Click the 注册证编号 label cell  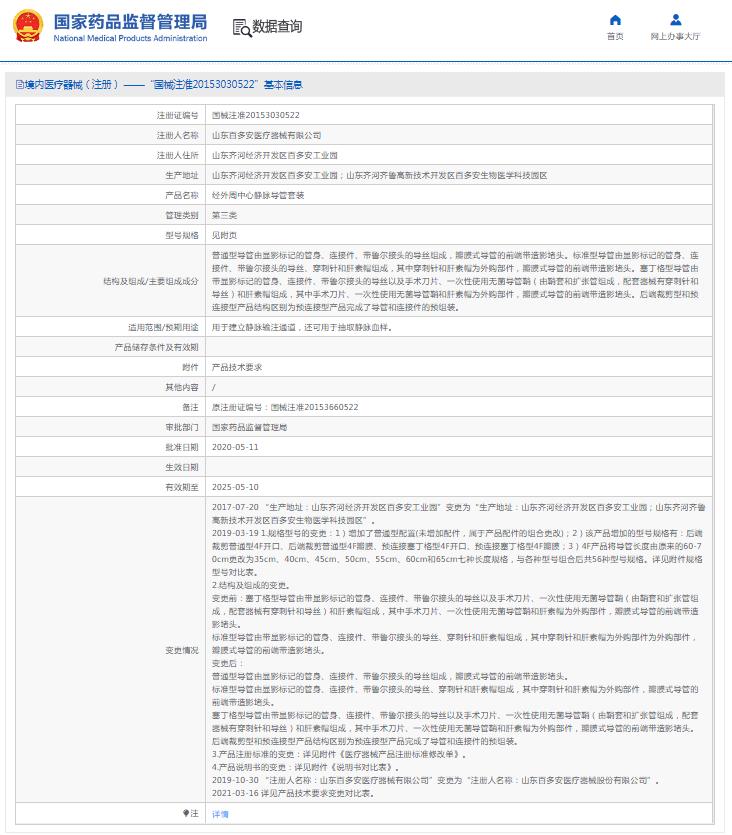point(110,115)
